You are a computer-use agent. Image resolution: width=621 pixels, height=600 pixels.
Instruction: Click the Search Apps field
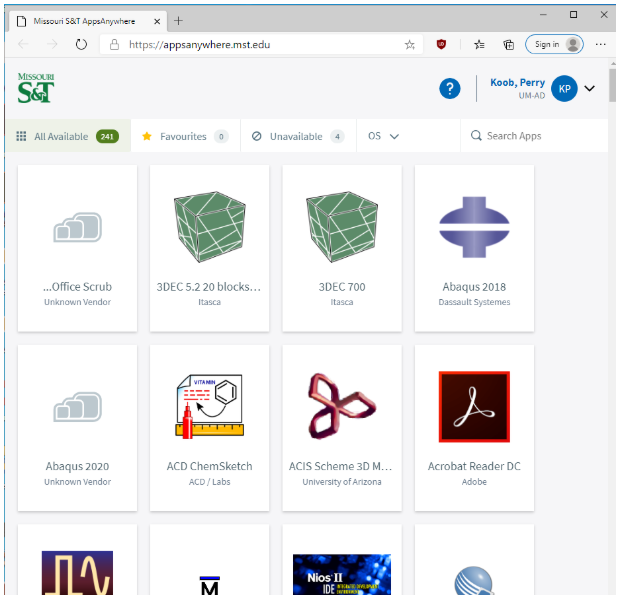[x=534, y=136]
